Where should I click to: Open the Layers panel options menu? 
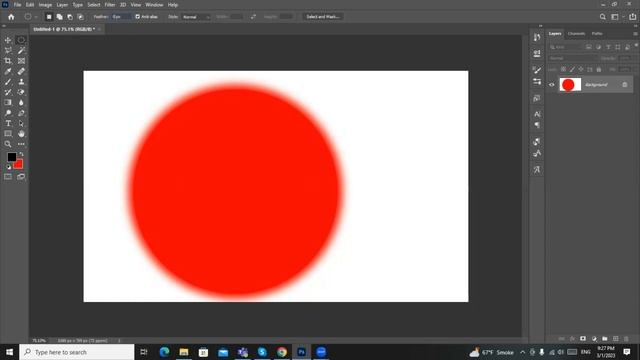pyautogui.click(x=635, y=34)
